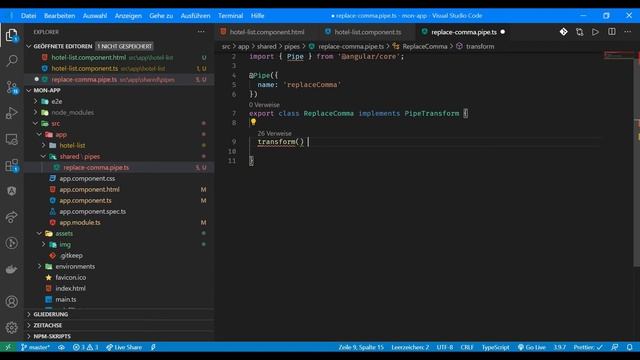The height and width of the screenshot is (360, 640).
Task: Open the Angular icon in activity bar
Action: pos(11,191)
